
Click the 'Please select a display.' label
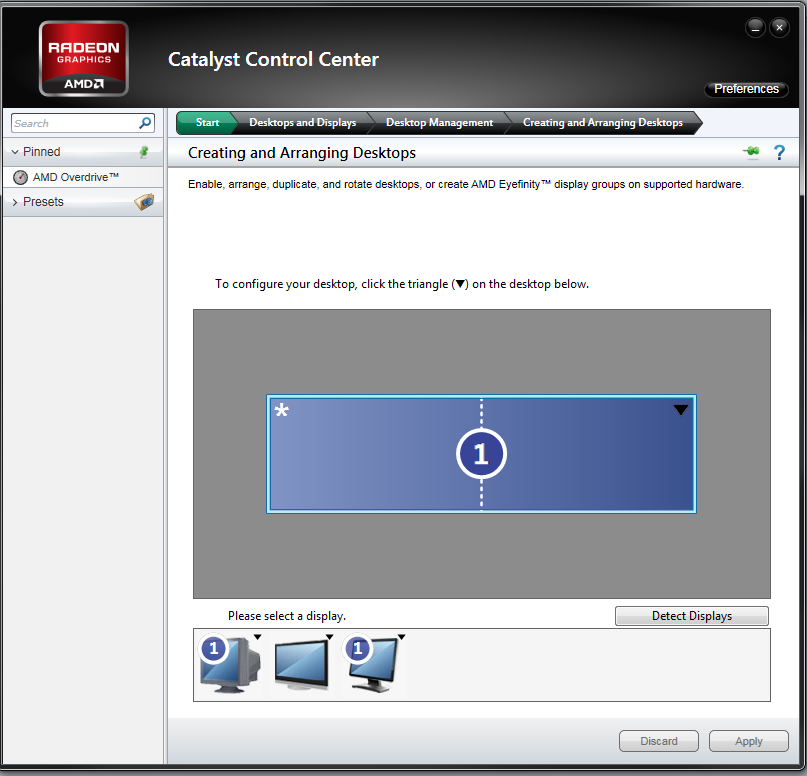pos(287,616)
